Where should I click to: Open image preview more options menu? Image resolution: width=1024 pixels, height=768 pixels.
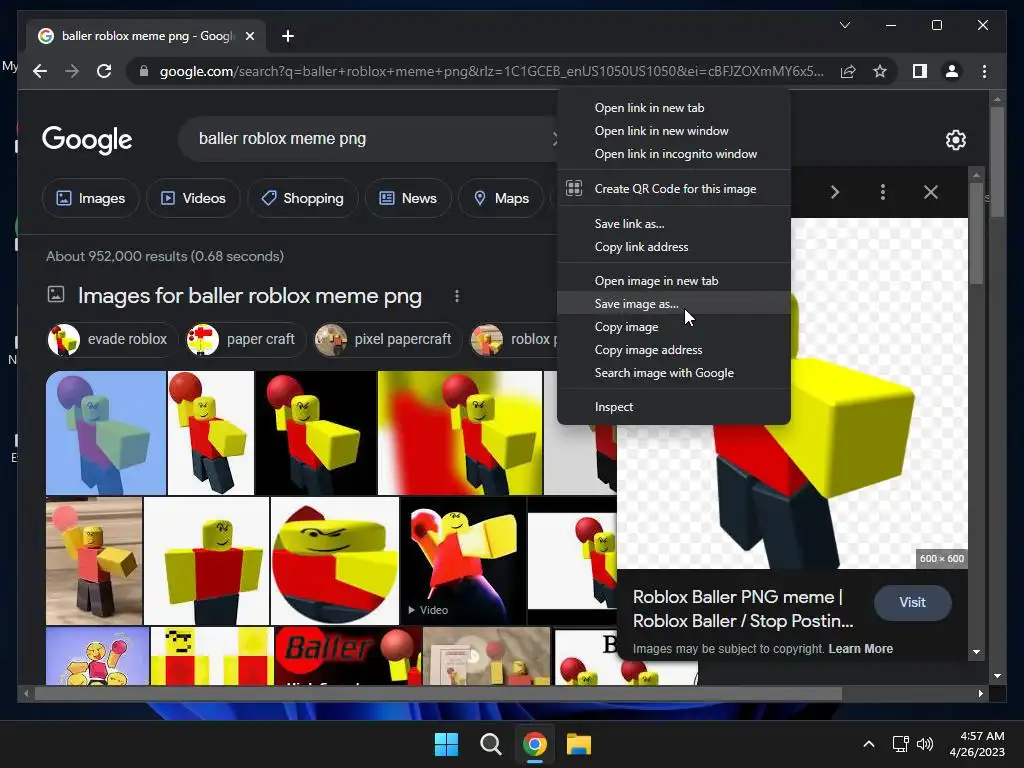(882, 192)
